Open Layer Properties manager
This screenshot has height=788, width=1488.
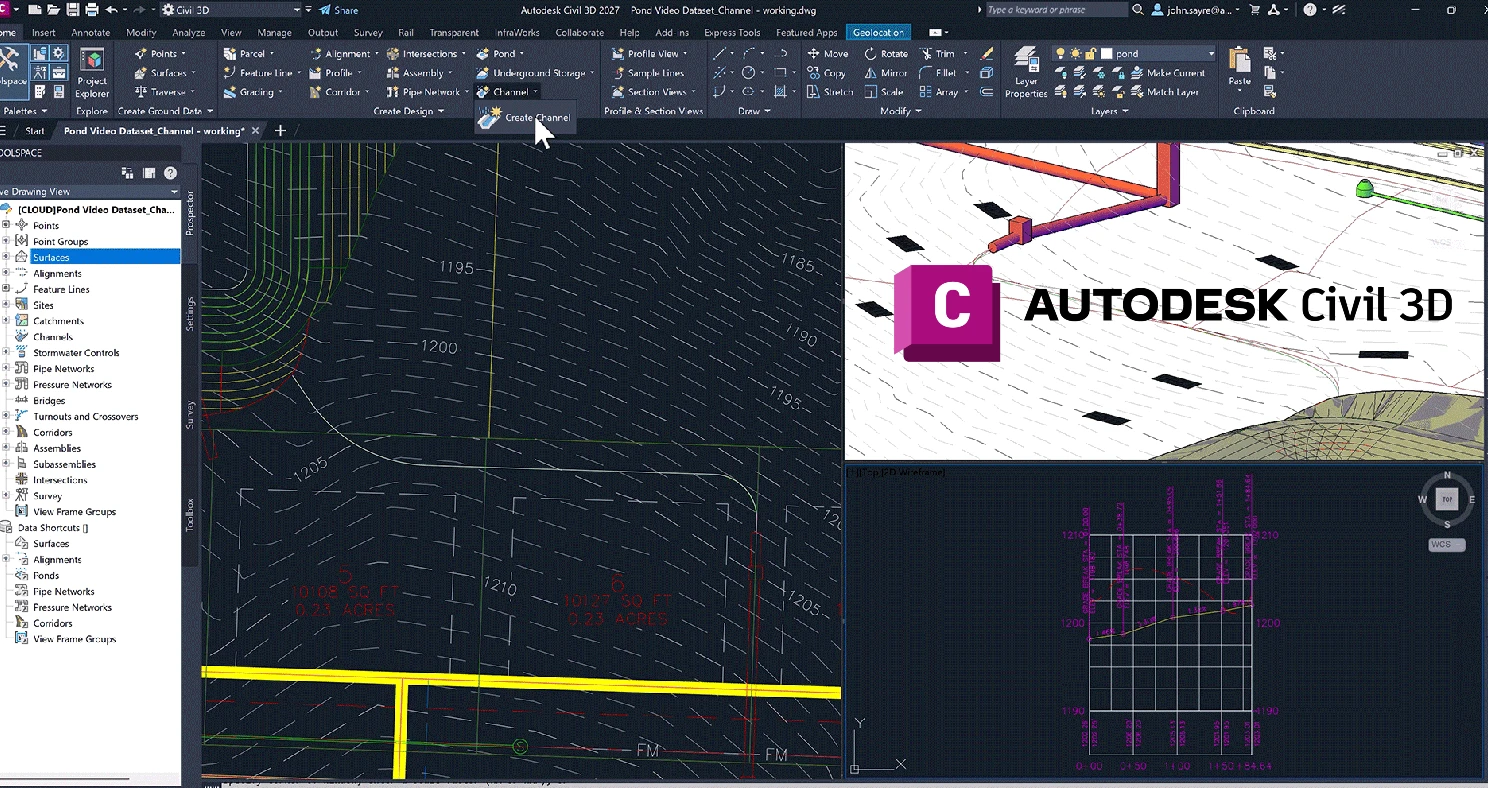[x=1025, y=70]
